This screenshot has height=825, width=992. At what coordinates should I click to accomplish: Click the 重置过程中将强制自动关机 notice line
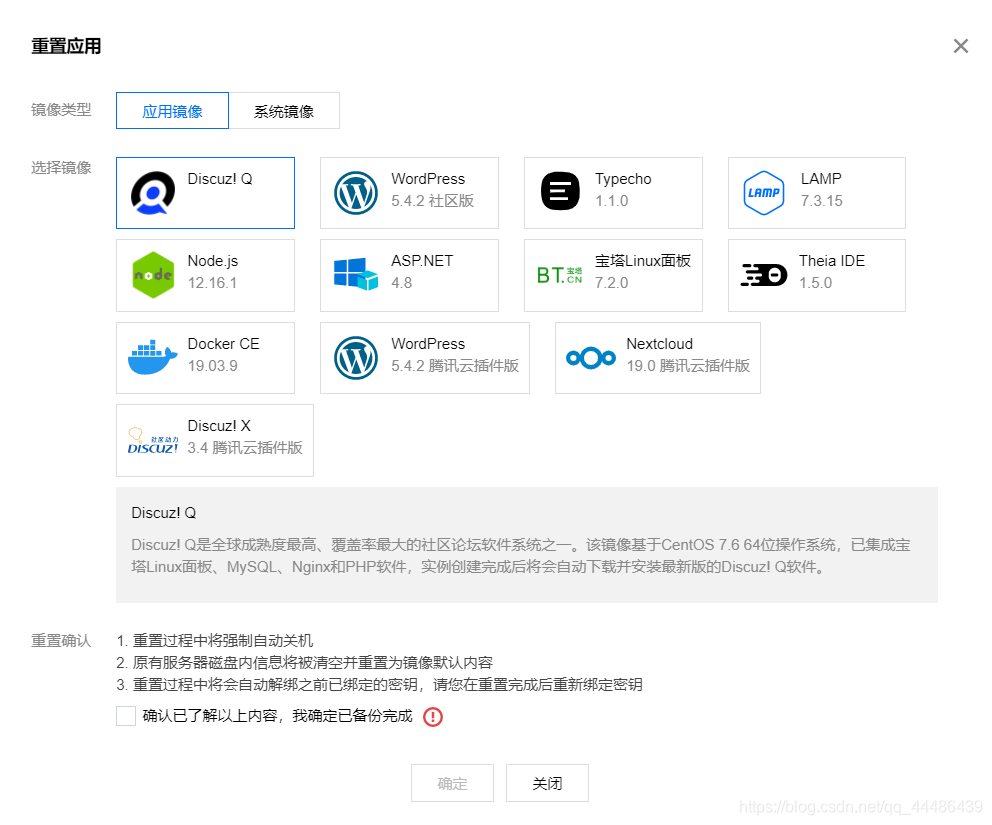(x=215, y=641)
